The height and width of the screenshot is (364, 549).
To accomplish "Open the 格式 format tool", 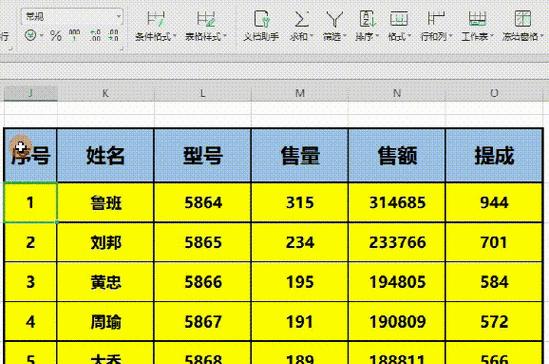I will pos(399,26).
